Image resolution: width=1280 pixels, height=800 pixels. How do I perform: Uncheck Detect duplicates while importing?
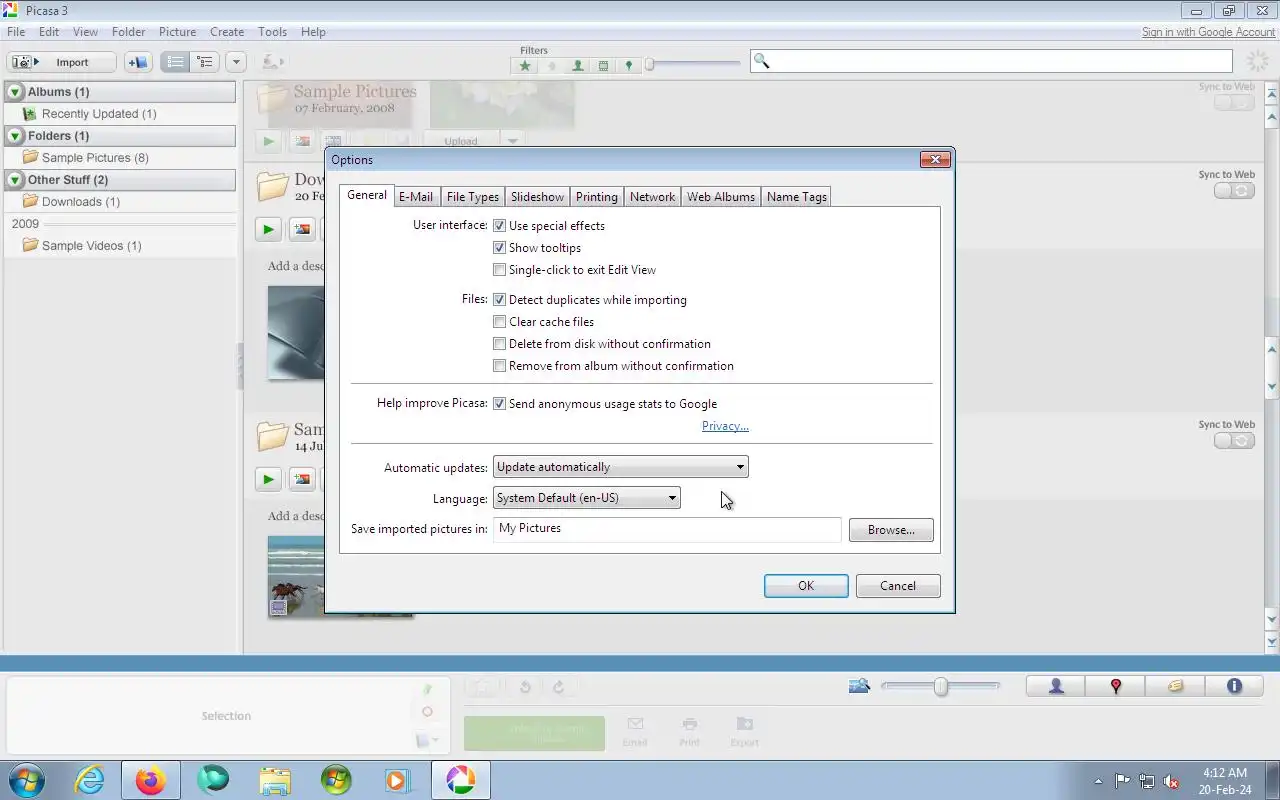(x=500, y=300)
